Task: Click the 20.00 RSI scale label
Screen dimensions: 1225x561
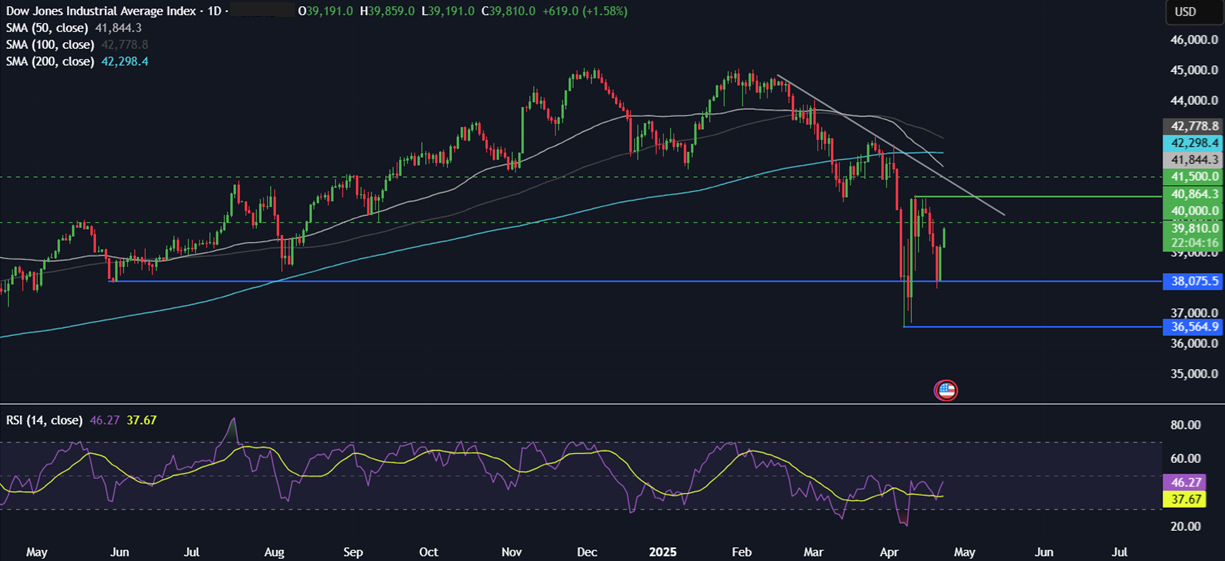Action: click(x=1183, y=526)
